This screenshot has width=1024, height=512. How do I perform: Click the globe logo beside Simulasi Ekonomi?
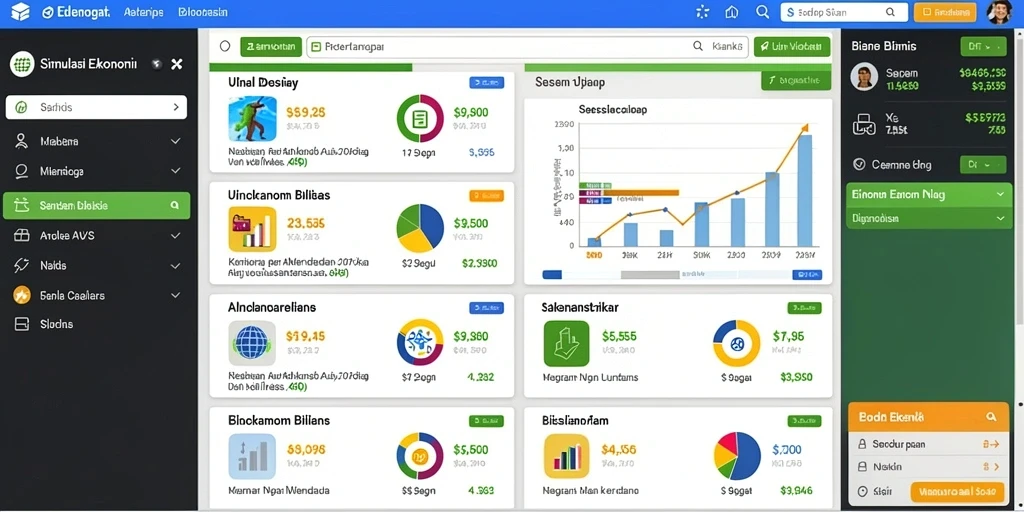[x=22, y=64]
